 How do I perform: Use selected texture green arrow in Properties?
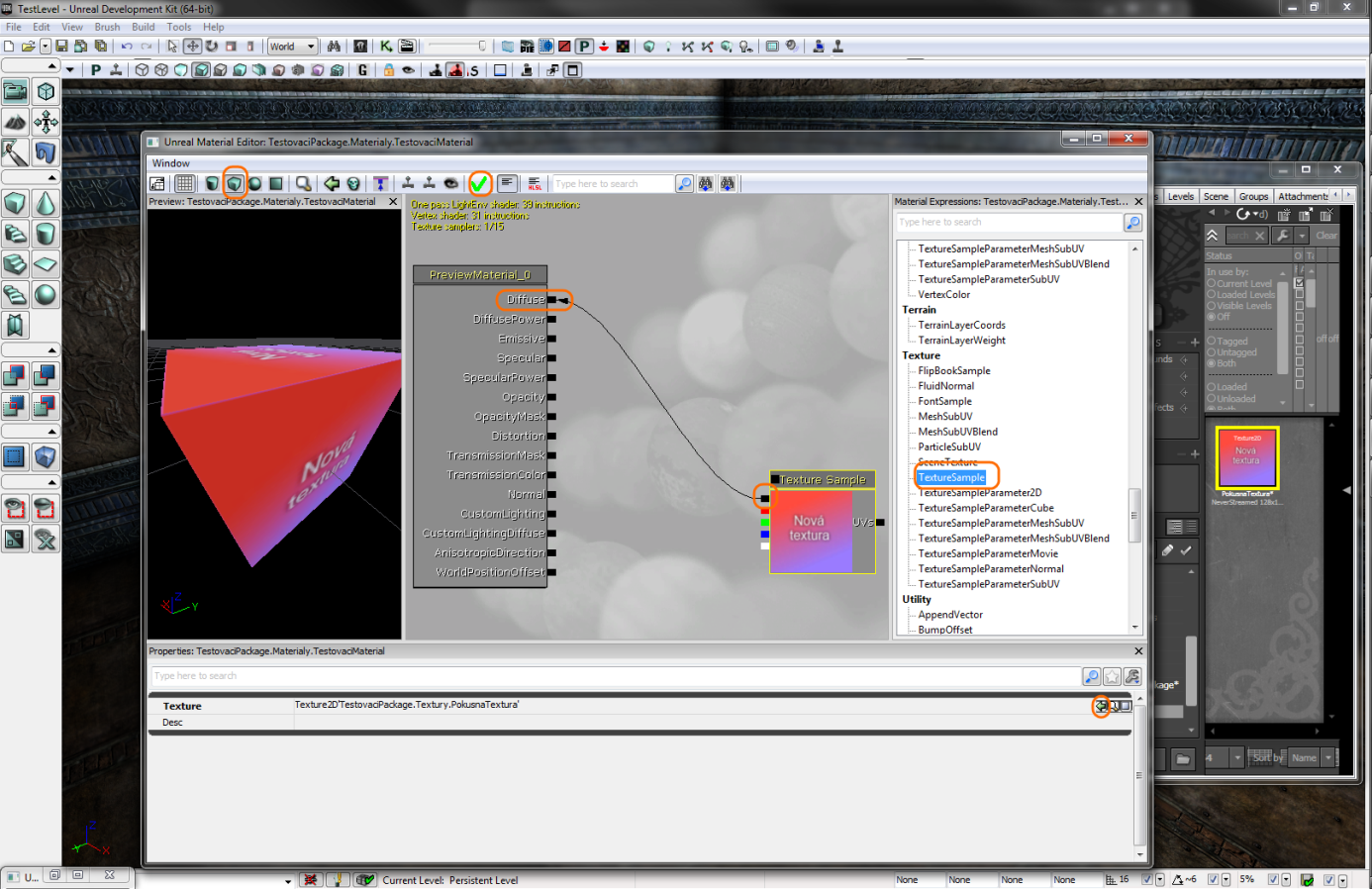pyautogui.click(x=1101, y=706)
